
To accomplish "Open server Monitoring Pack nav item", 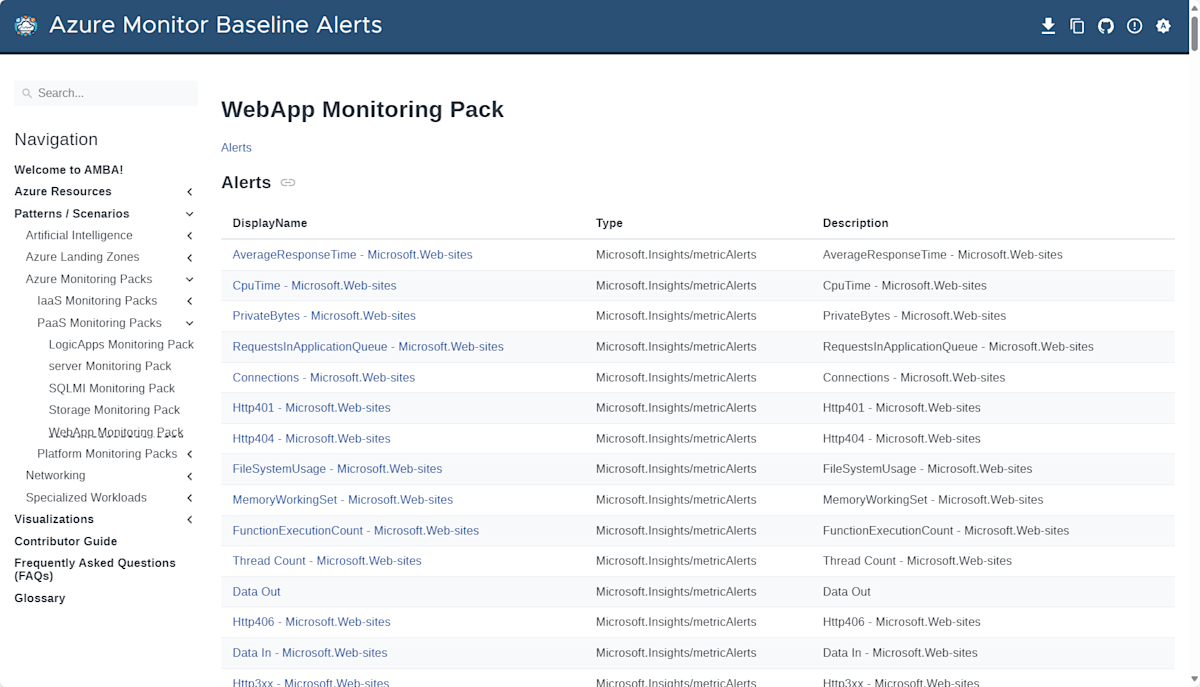I will (110, 366).
